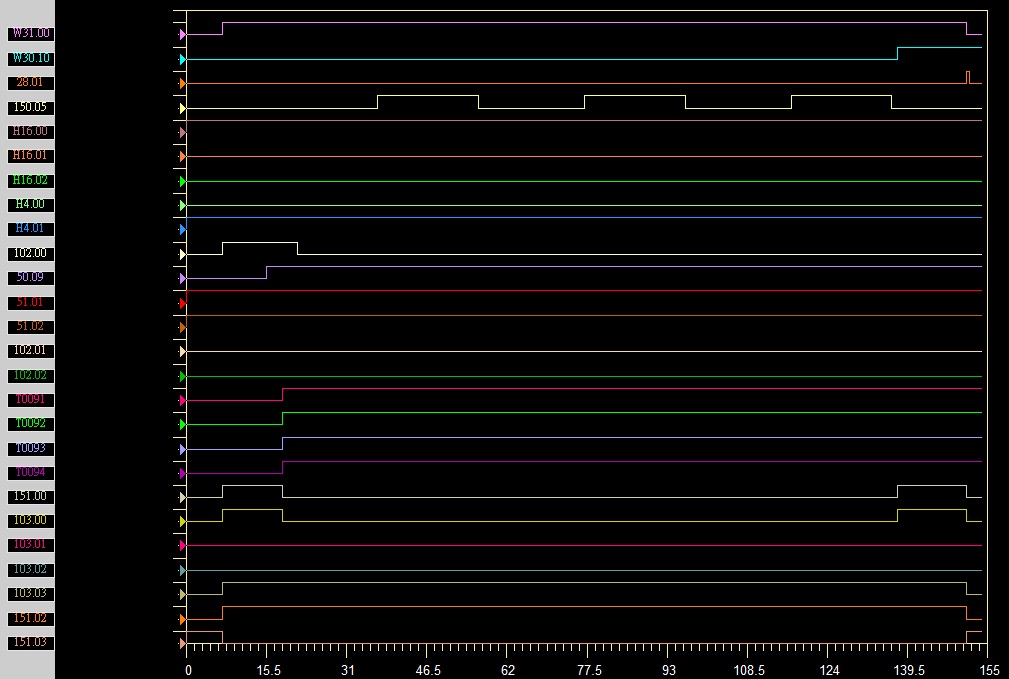Select the 150.05 signal label

(x=31, y=107)
